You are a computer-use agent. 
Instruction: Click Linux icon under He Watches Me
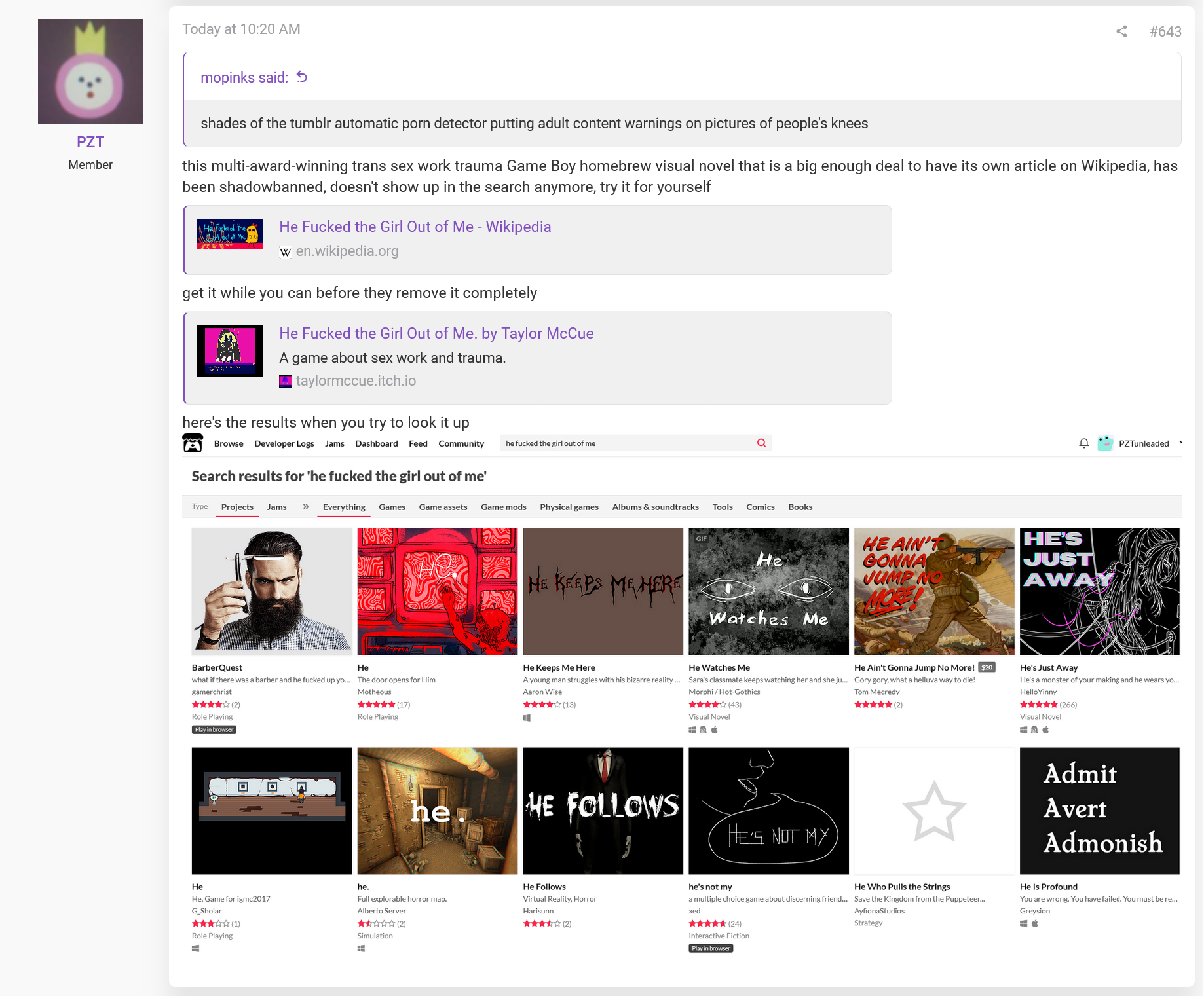pos(704,729)
